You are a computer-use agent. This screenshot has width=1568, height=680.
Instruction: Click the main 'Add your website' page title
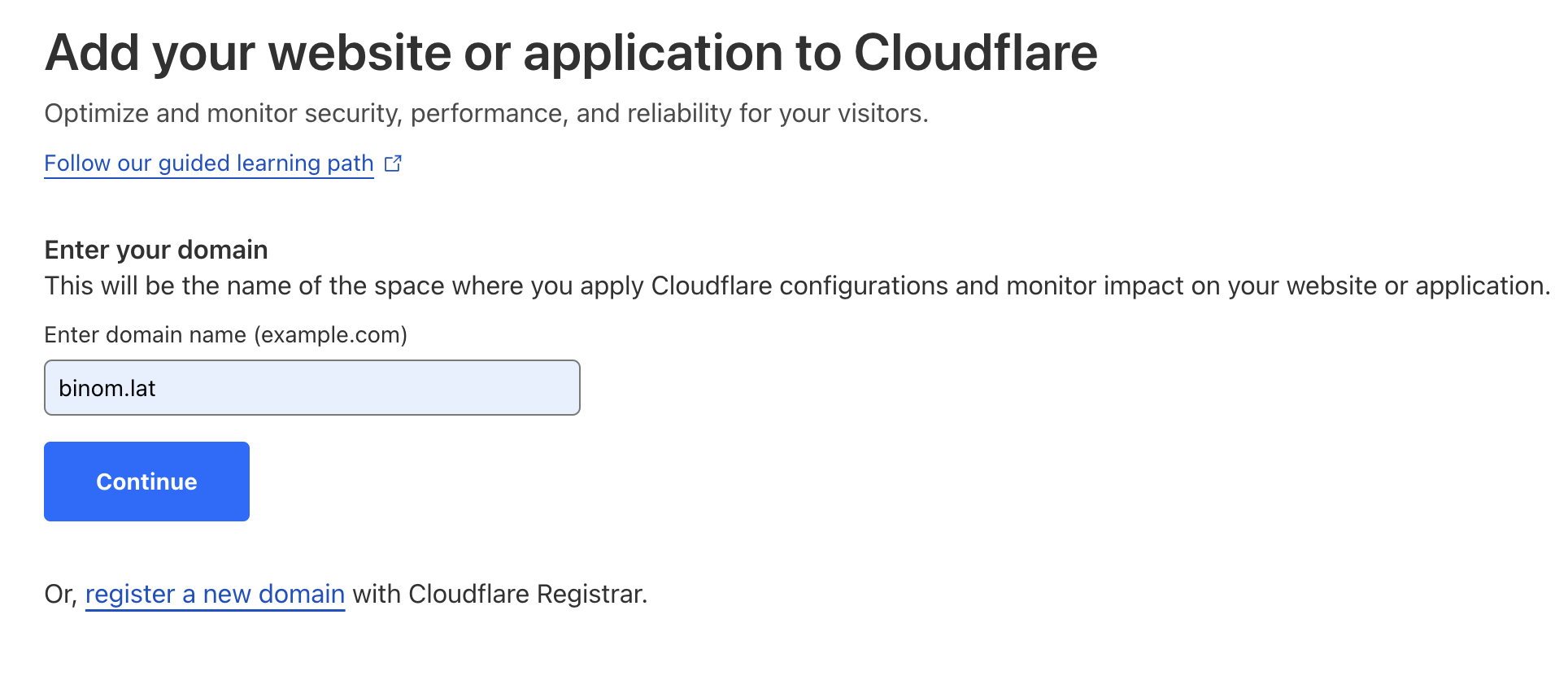pos(571,54)
